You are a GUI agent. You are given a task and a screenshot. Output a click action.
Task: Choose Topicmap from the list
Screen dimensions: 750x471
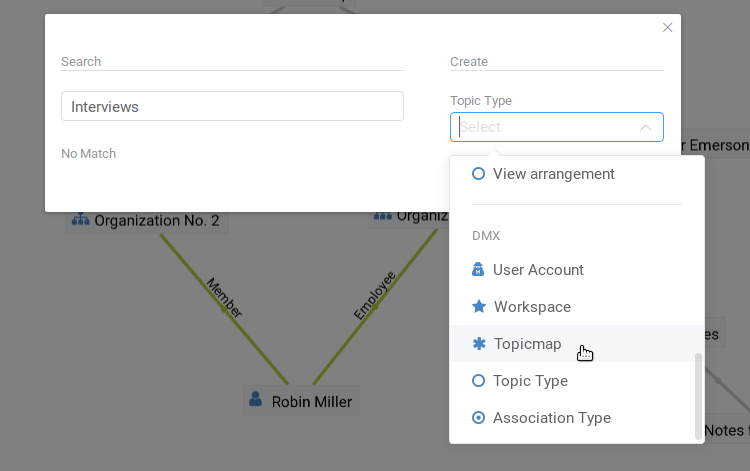pyautogui.click(x=527, y=344)
